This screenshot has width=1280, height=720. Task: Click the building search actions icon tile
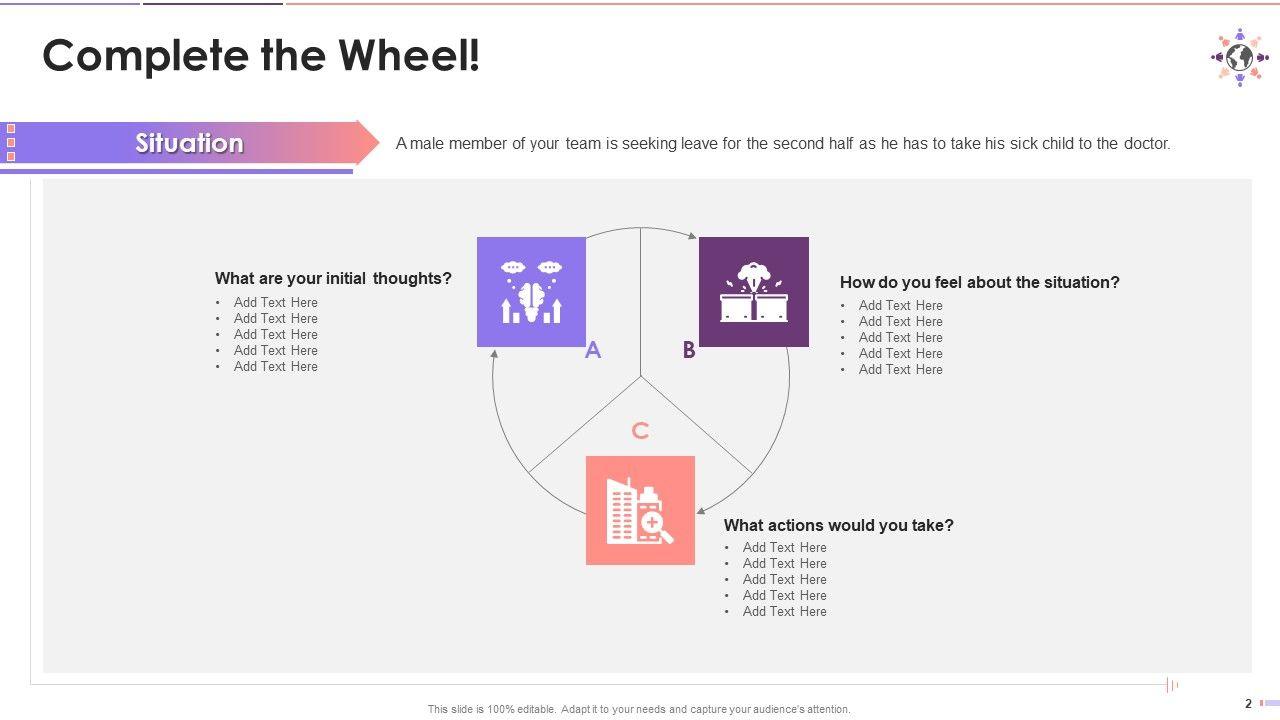pyautogui.click(x=640, y=510)
